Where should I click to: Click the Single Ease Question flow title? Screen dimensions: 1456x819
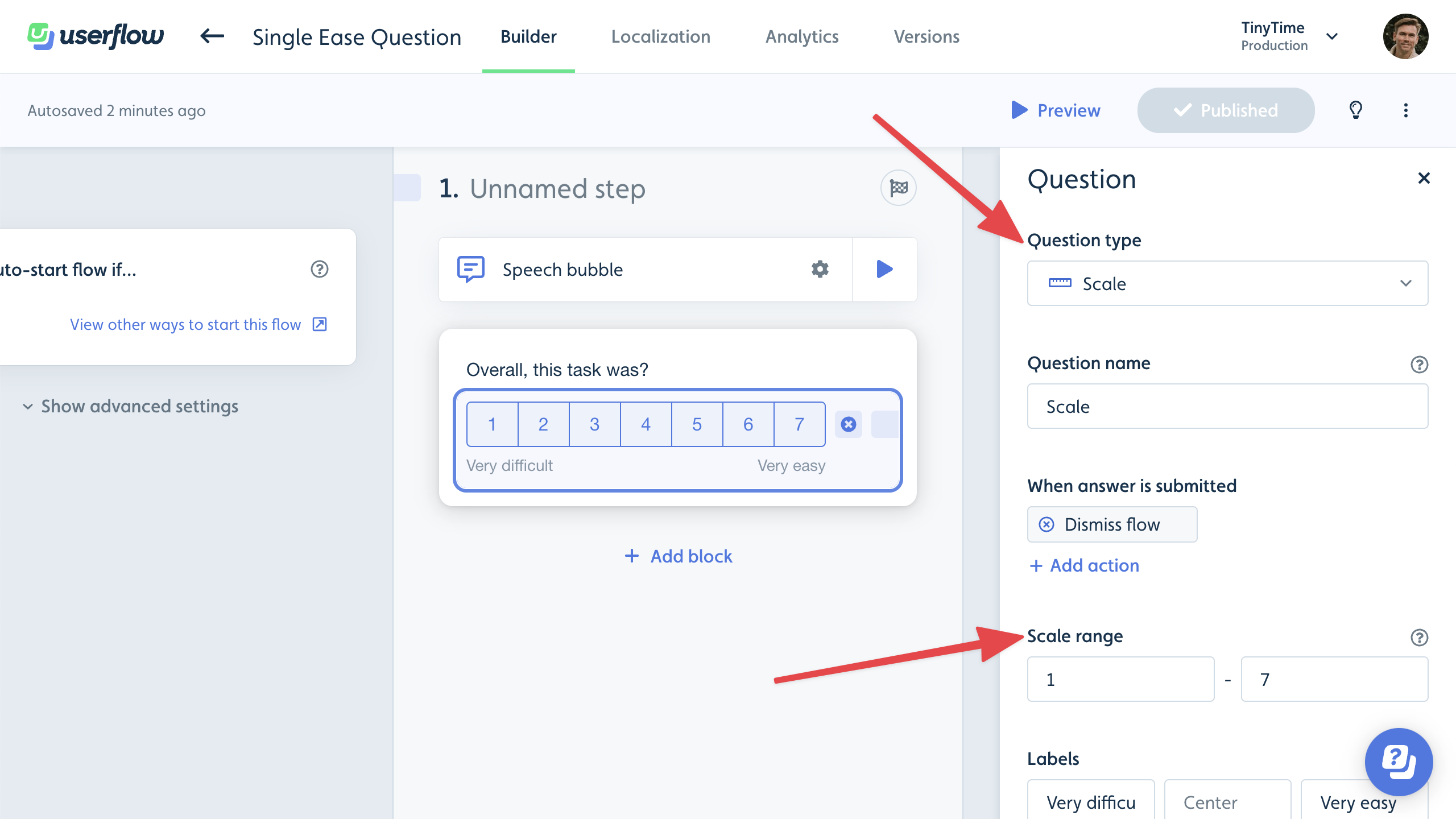click(x=357, y=38)
